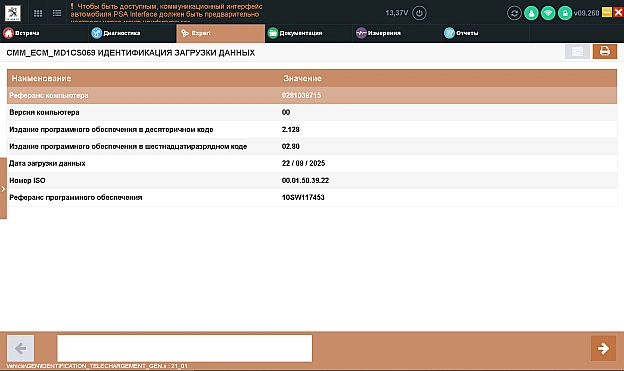Click the white bottom message field
The image size is (624, 371).
pos(185,348)
